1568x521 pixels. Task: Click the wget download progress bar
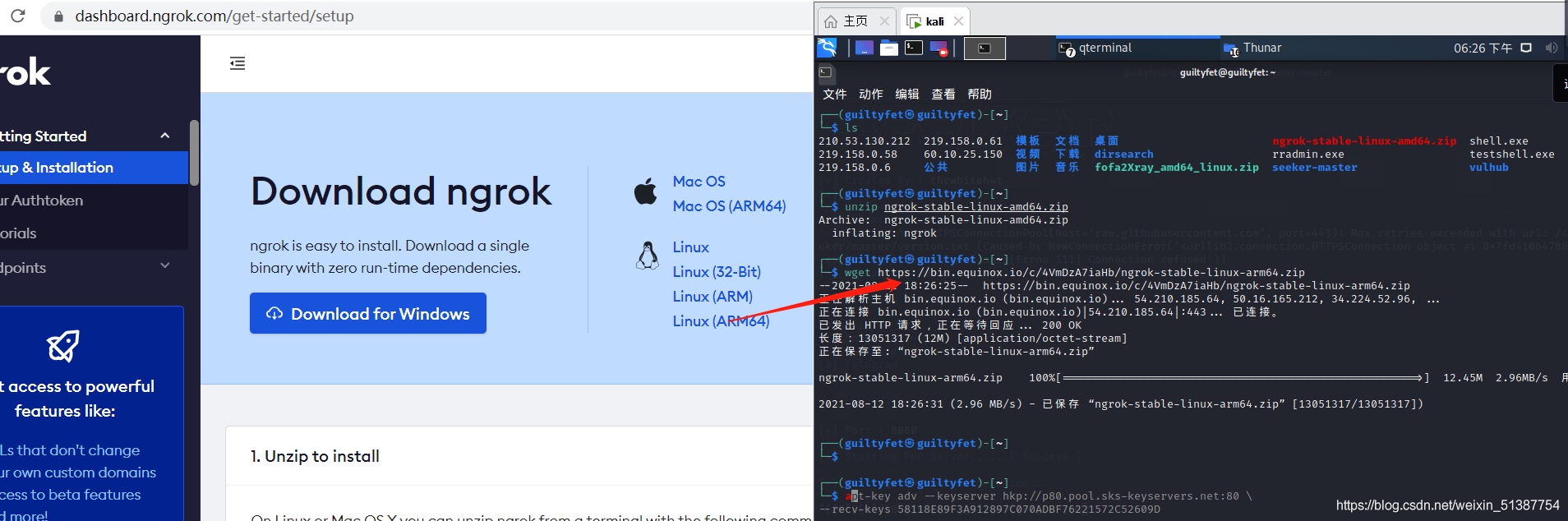[x=1243, y=378]
